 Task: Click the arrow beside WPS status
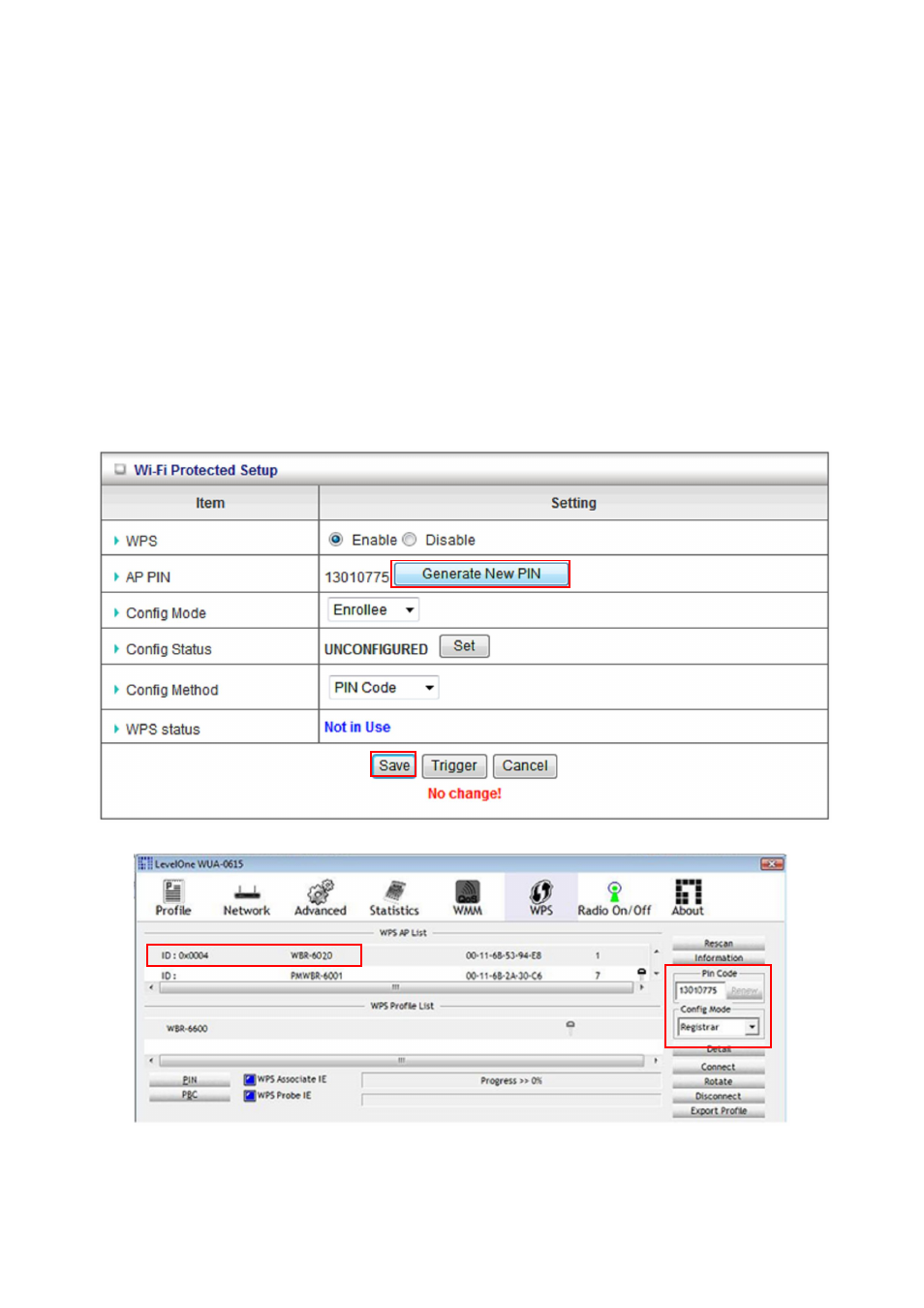[116, 729]
